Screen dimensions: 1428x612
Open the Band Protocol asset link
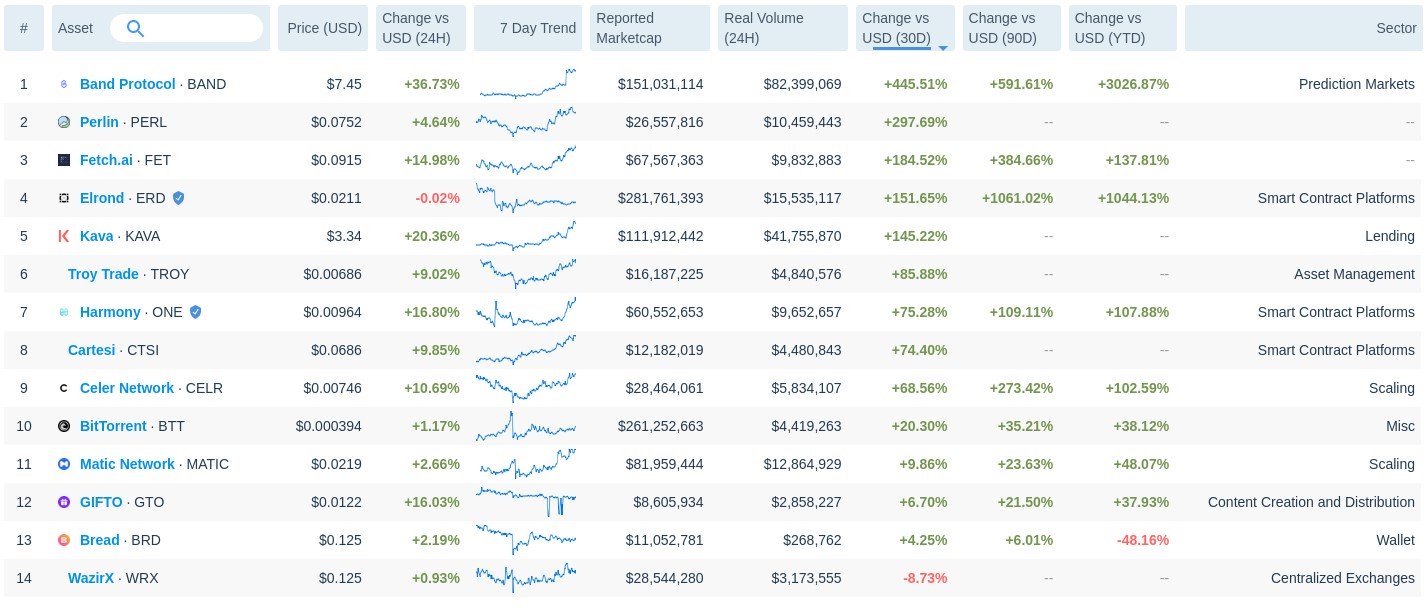coord(127,84)
